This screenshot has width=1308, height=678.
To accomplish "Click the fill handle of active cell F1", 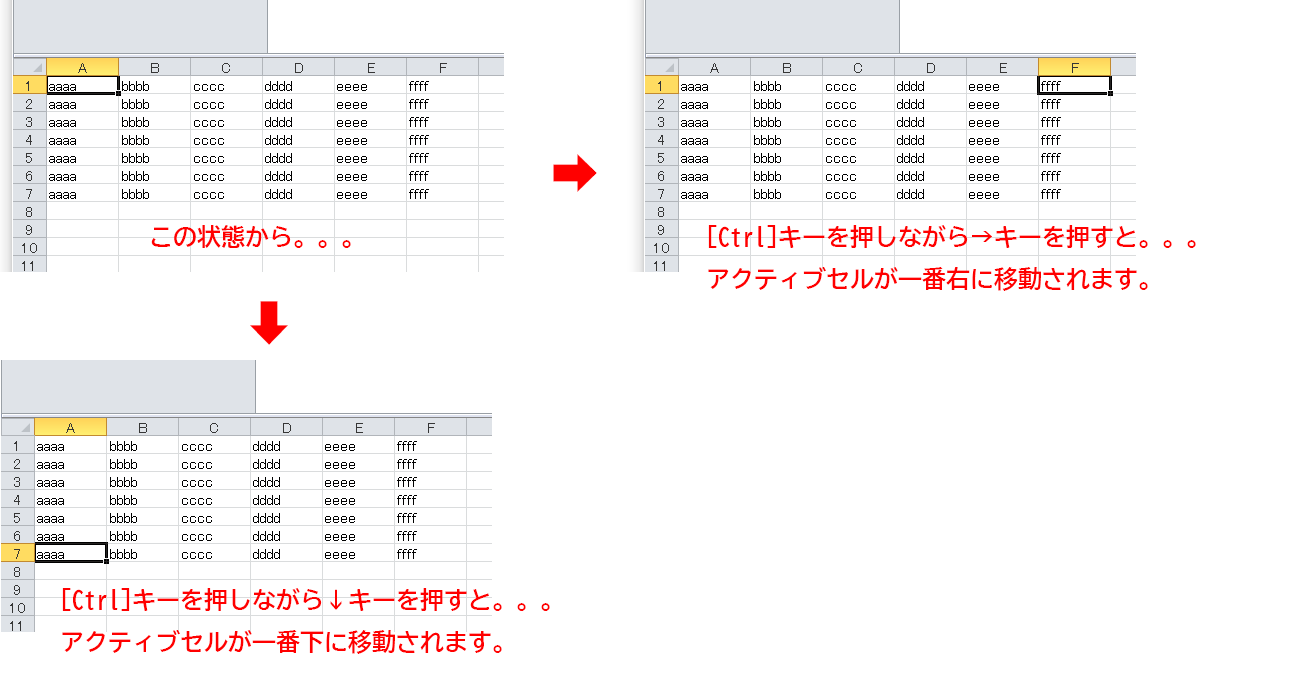I will click(1110, 94).
